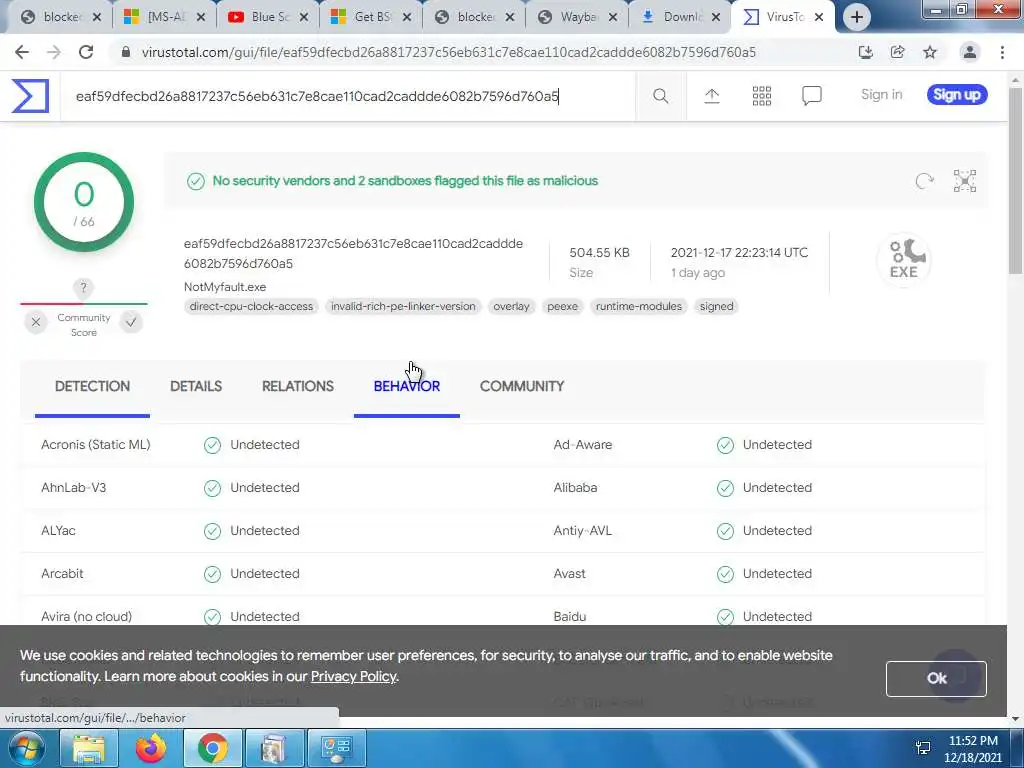The height and width of the screenshot is (768, 1024).
Task: Click the runtime-modules tag
Action: 639,306
